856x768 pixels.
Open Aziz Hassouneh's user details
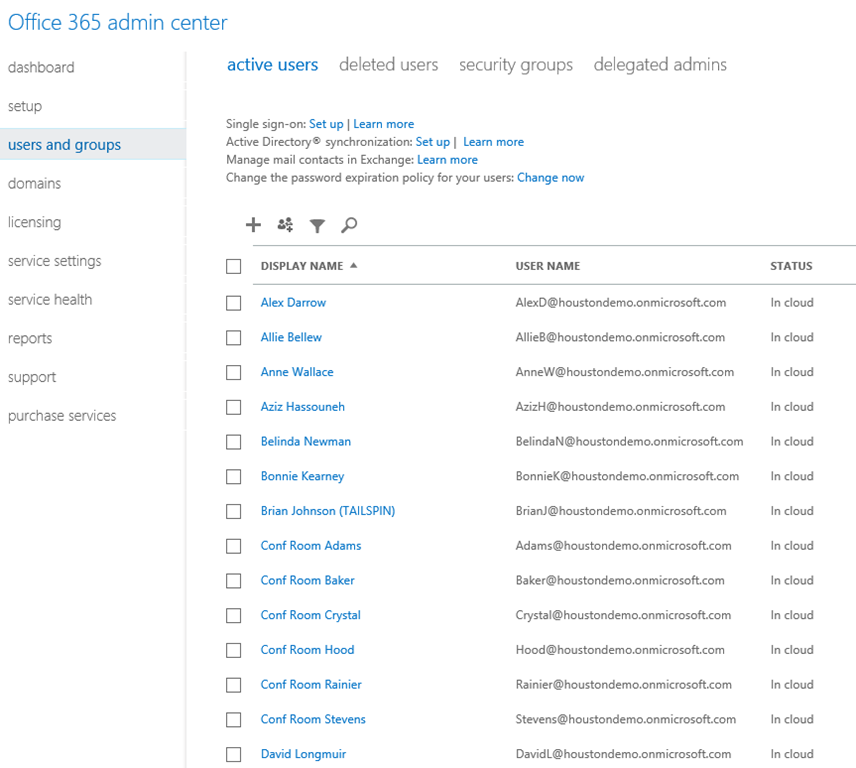pyautogui.click(x=302, y=407)
